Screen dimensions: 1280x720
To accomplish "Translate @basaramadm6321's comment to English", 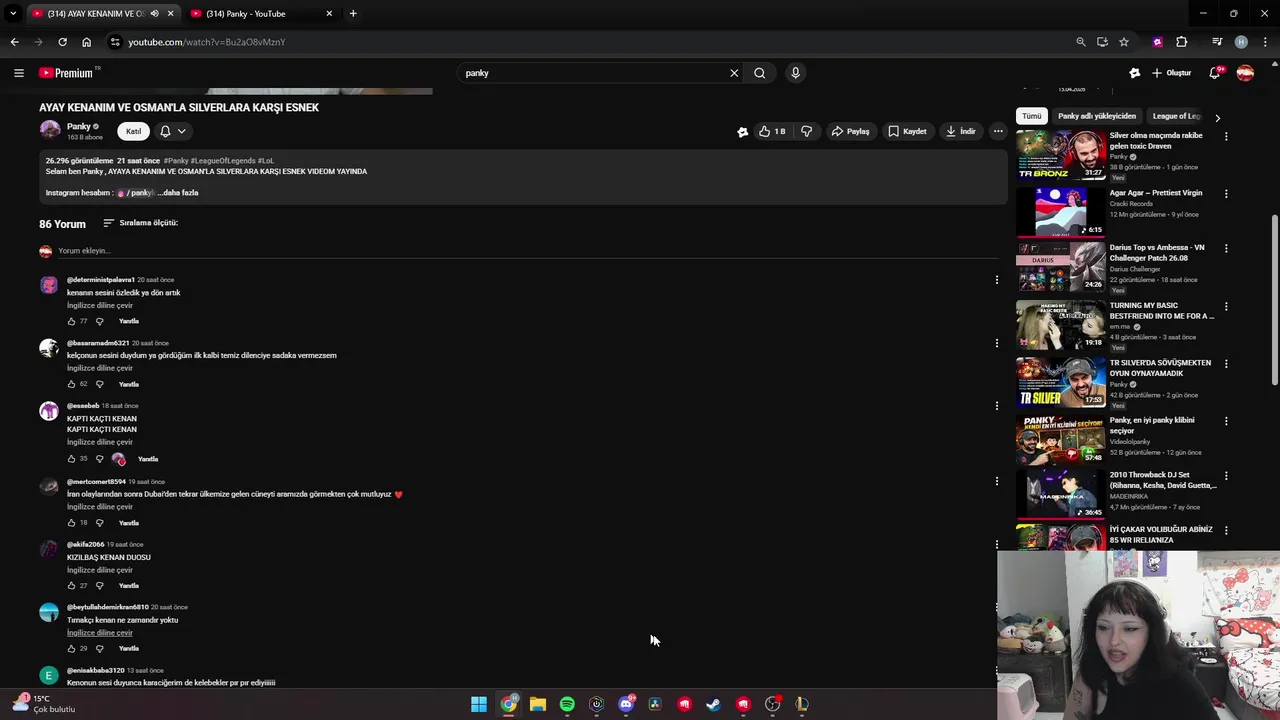I will [100, 368].
